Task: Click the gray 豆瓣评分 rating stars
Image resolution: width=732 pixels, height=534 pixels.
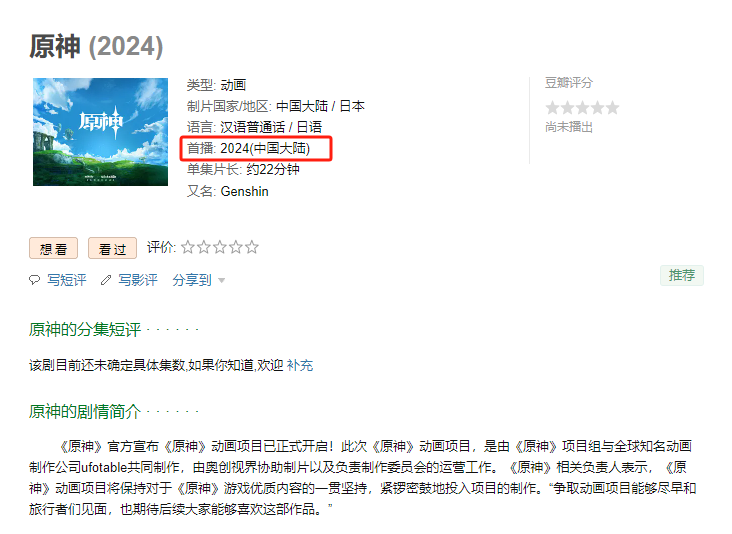Action: tap(582, 108)
